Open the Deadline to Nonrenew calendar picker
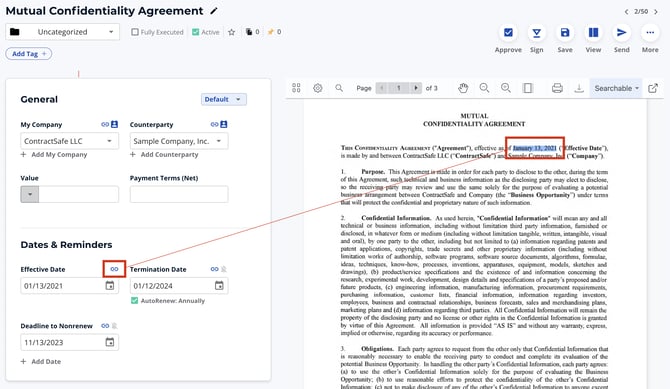The width and height of the screenshot is (670, 389). [110, 342]
